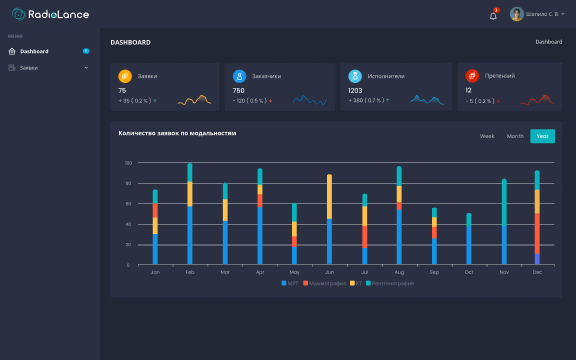Toggle the Рентгенография series in legend
This screenshot has height=360, width=576.
tap(390, 283)
